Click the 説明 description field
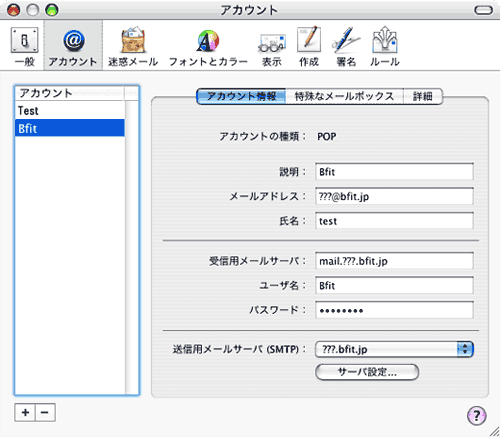500x437 pixels. 394,172
